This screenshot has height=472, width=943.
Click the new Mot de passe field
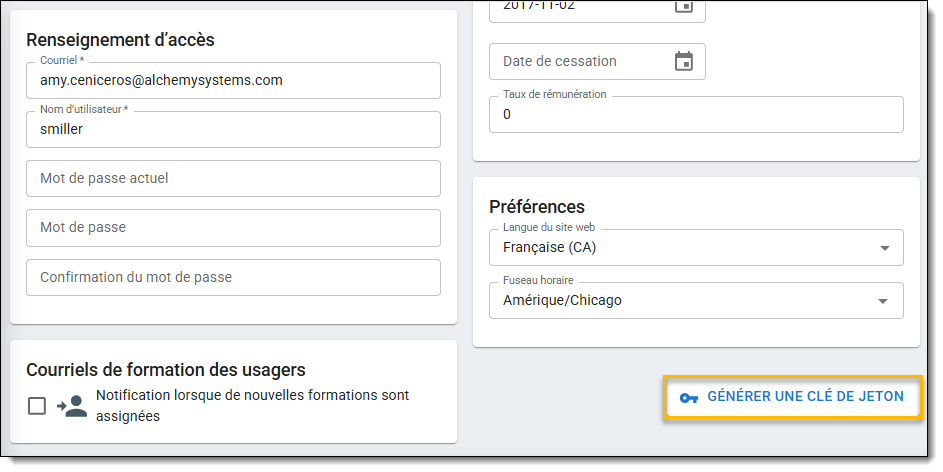(233, 228)
